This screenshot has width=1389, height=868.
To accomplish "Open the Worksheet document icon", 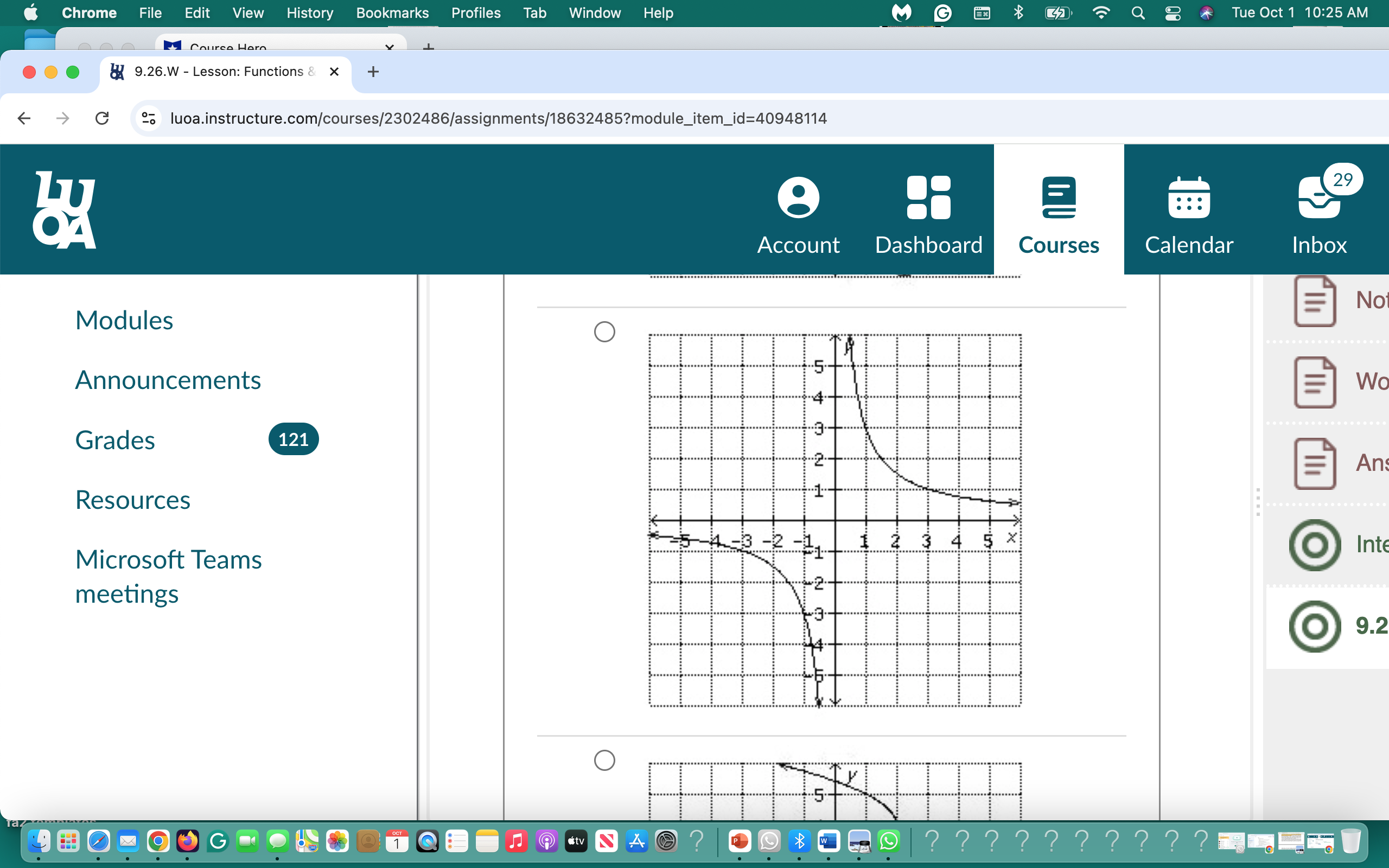I will [1315, 382].
